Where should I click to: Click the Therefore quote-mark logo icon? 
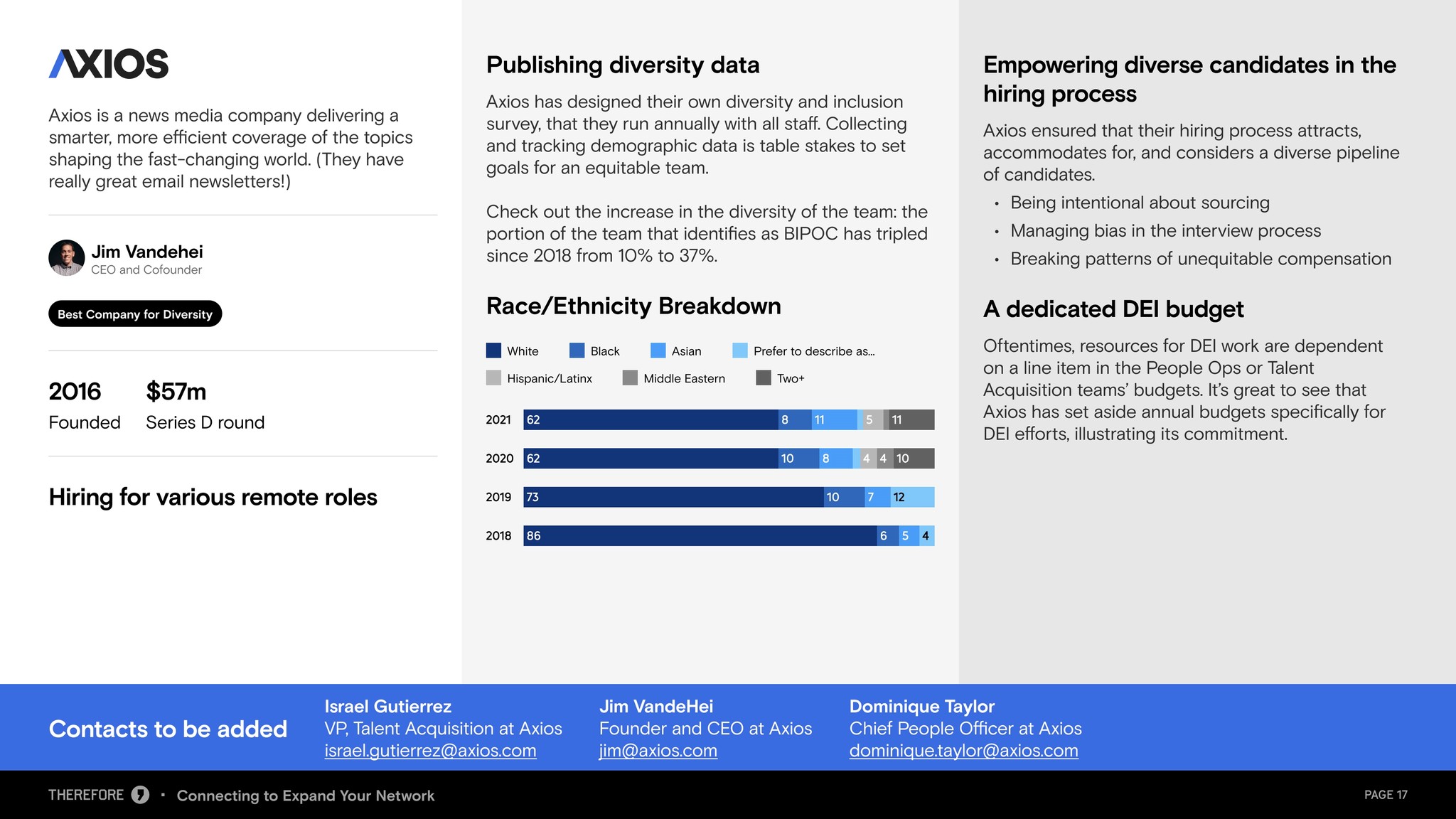point(140,795)
